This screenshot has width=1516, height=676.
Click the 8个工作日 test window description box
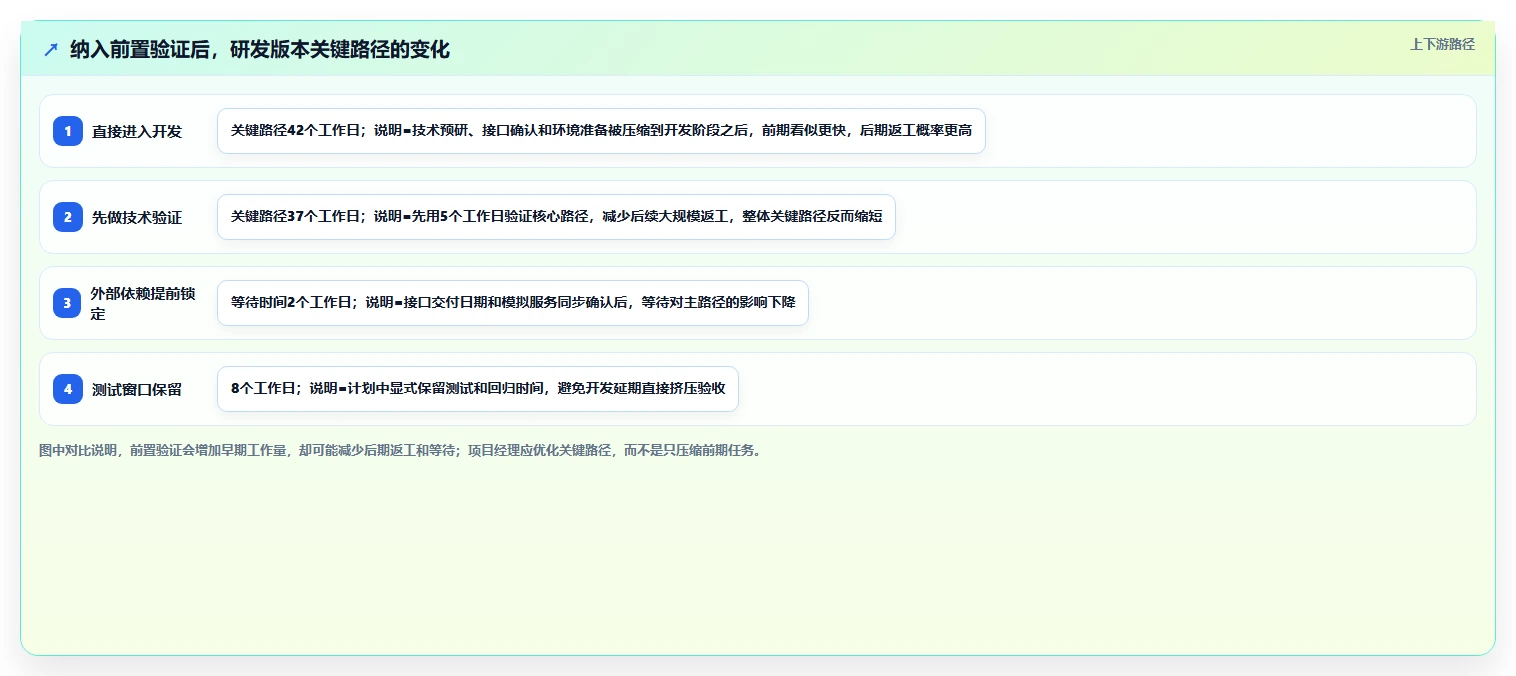[x=478, y=389]
